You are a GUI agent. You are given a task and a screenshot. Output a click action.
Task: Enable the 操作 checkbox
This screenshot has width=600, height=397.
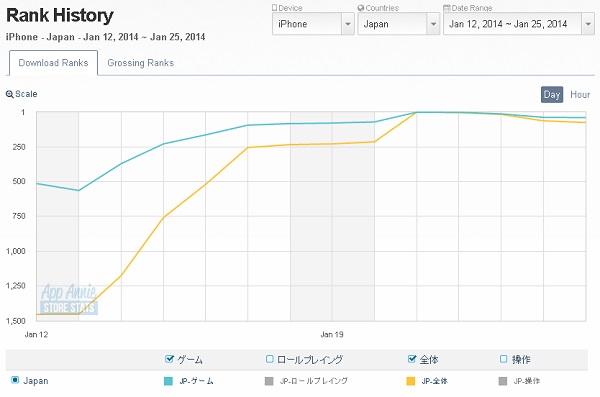[x=504, y=359]
